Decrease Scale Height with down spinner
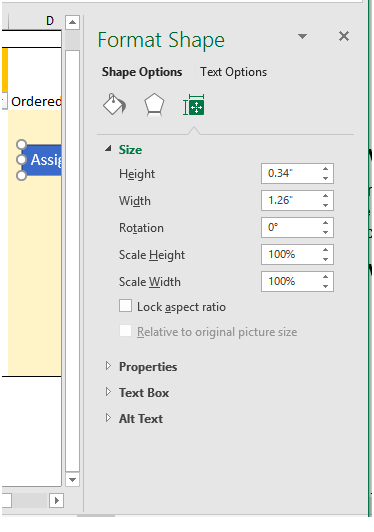This screenshot has height=532, width=374. 325,259
